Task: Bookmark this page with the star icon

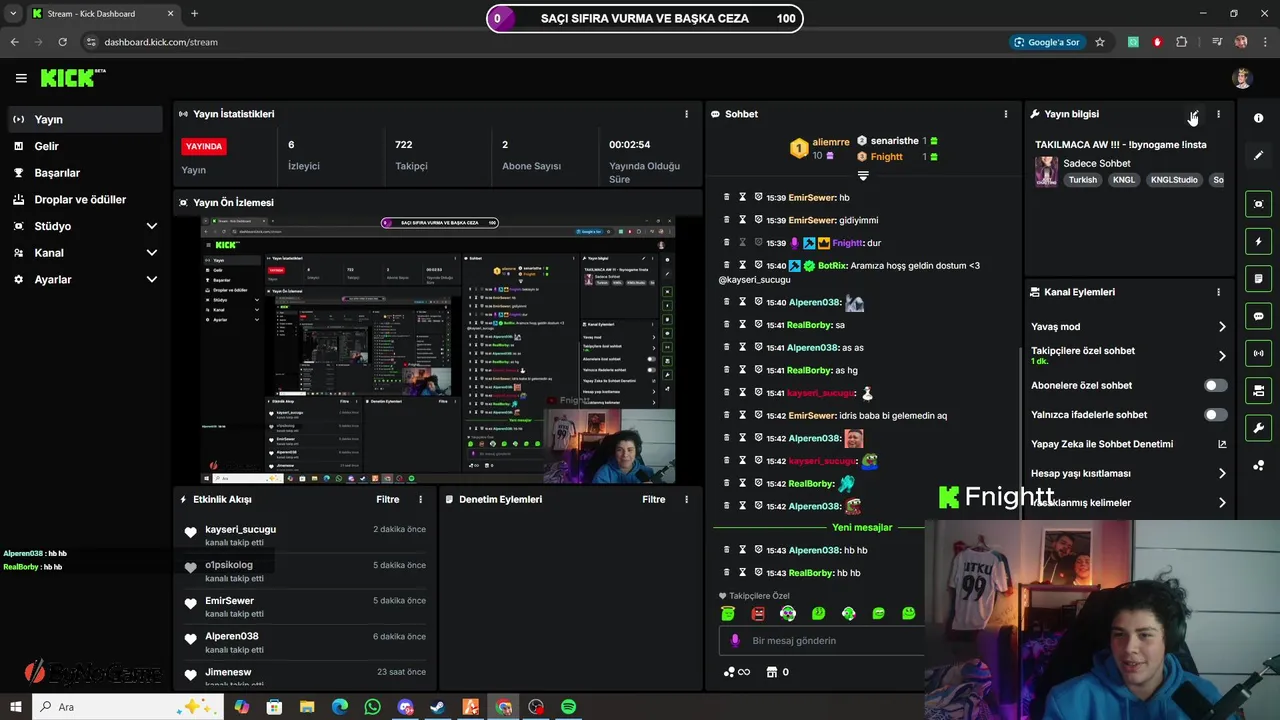Action: pos(1100,42)
